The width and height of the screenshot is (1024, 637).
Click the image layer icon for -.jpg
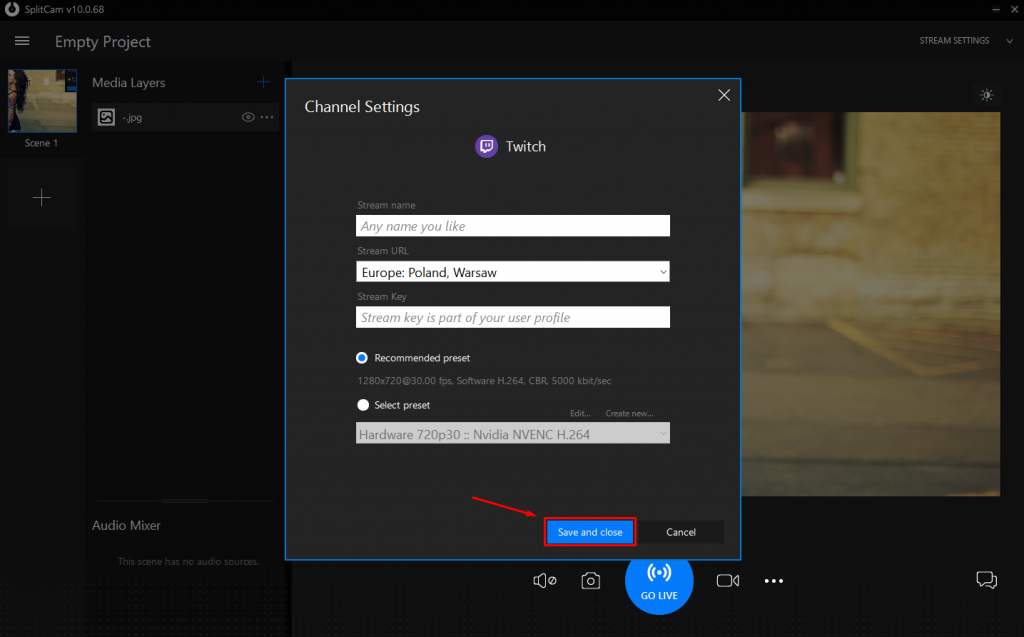click(106, 117)
